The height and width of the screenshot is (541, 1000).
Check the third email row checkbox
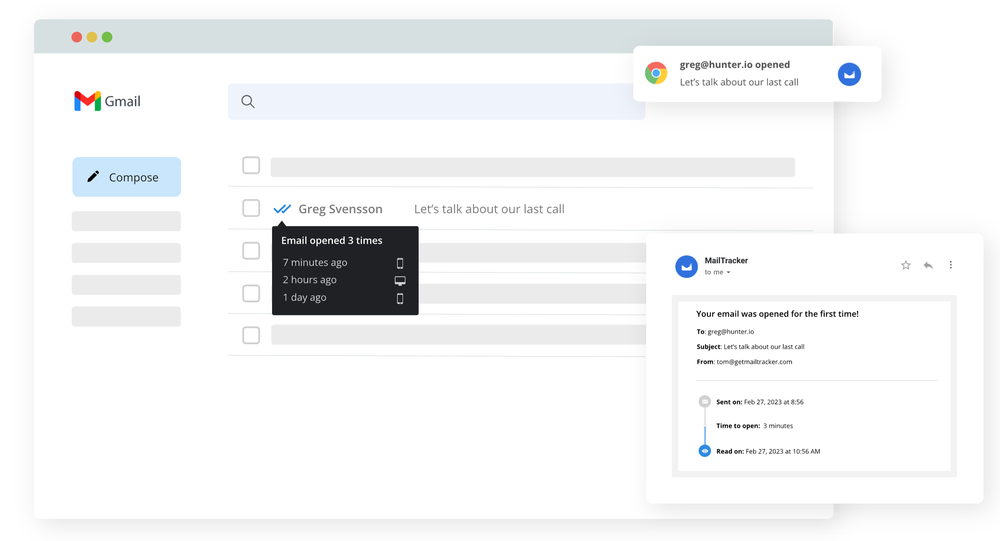tap(251, 251)
